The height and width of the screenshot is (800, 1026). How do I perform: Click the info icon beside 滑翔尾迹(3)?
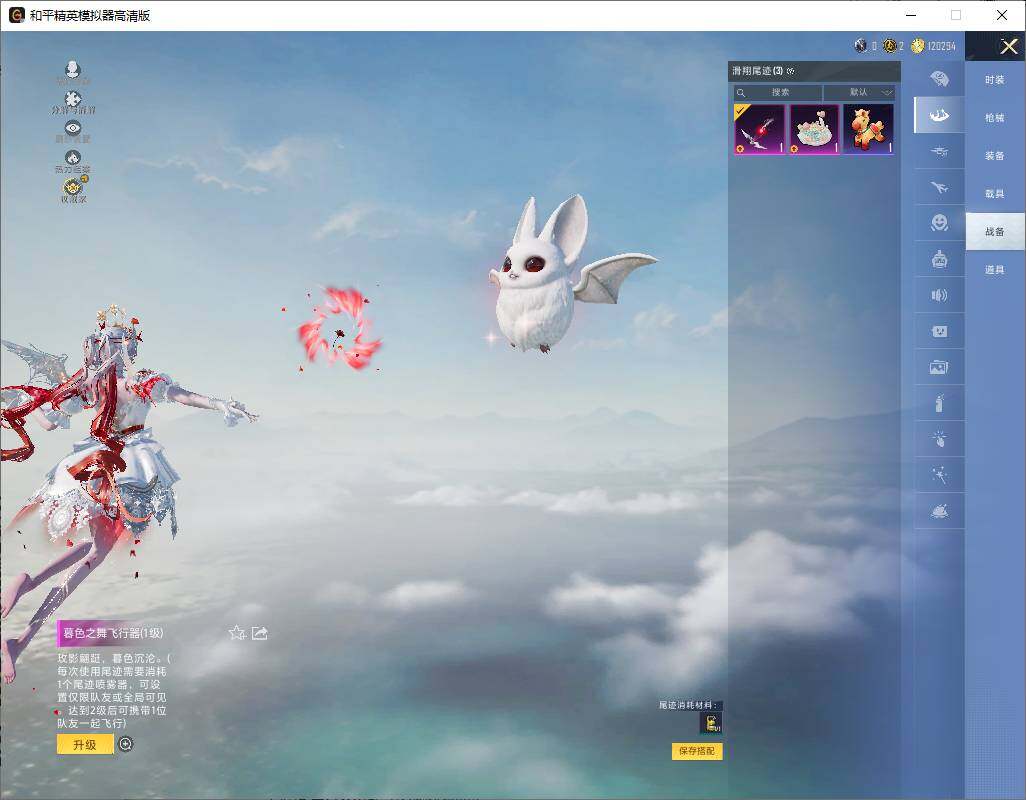click(x=790, y=71)
